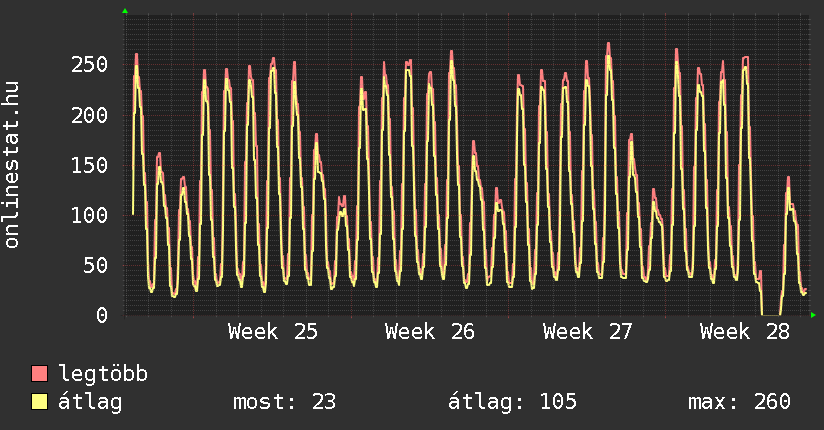Click the Week 27 axis label
Viewport: 824px width, 430px height.
(588, 332)
